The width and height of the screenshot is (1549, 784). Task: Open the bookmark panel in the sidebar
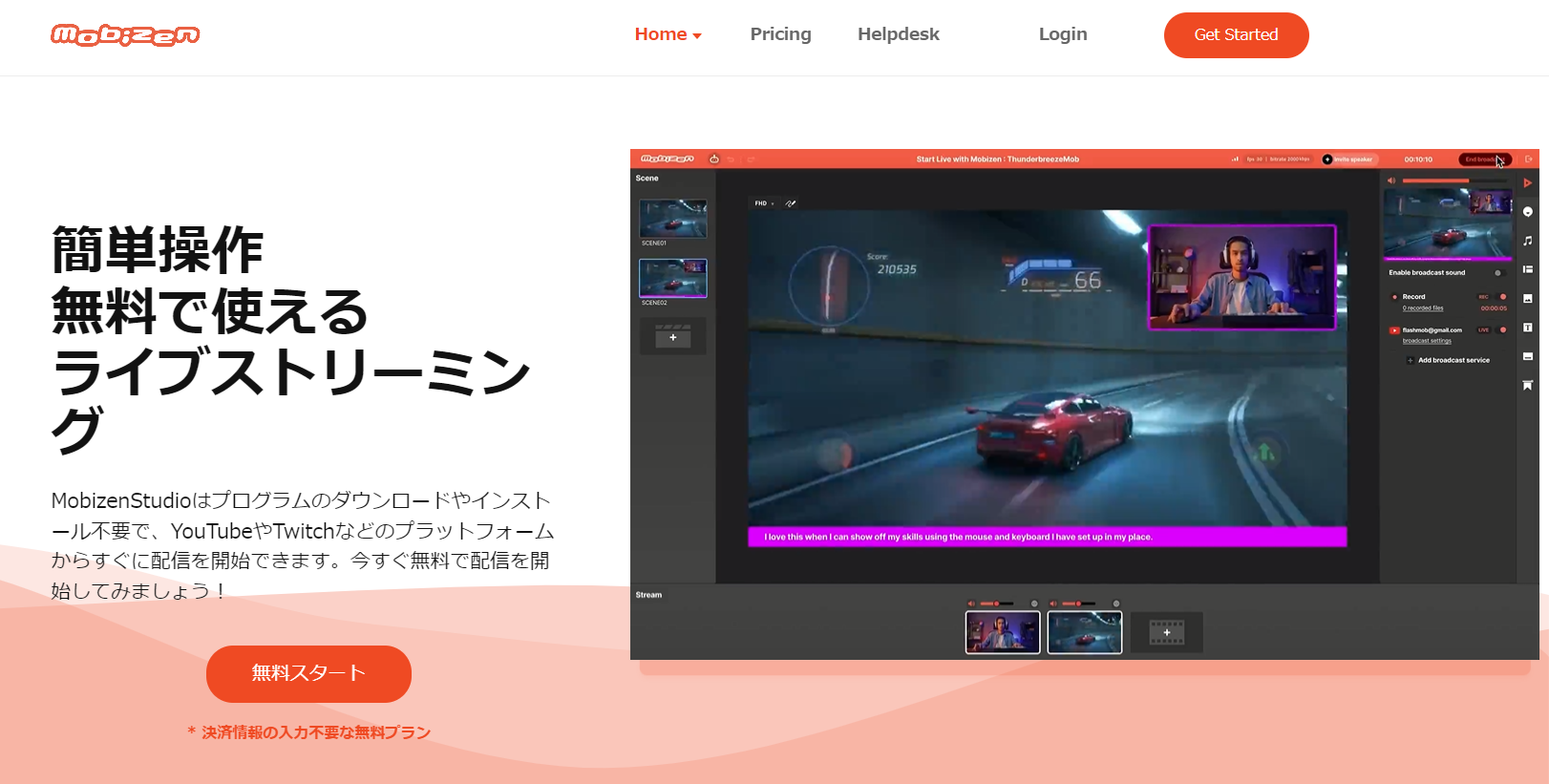coord(1528,385)
